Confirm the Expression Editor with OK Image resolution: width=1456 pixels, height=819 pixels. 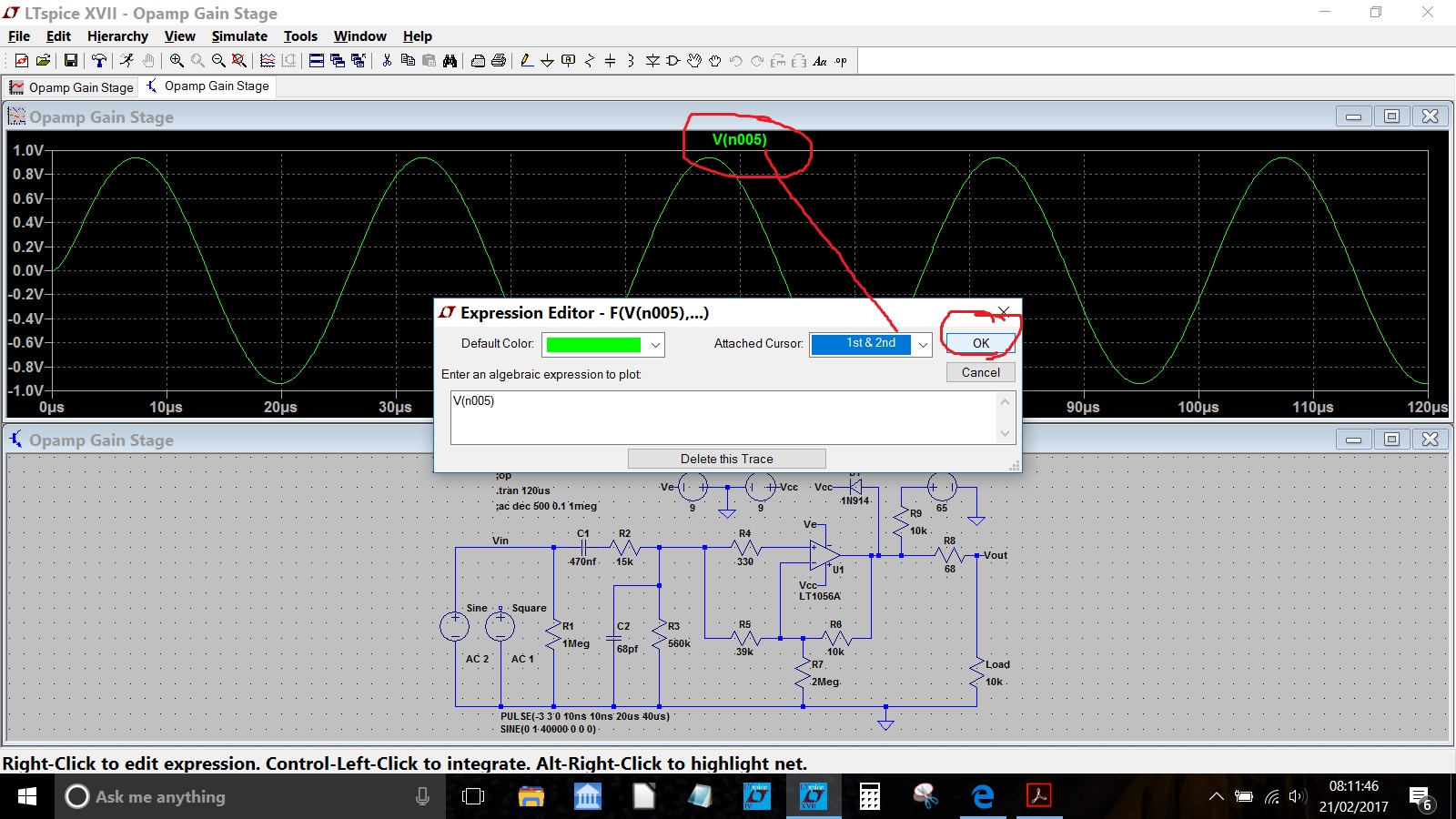980,343
